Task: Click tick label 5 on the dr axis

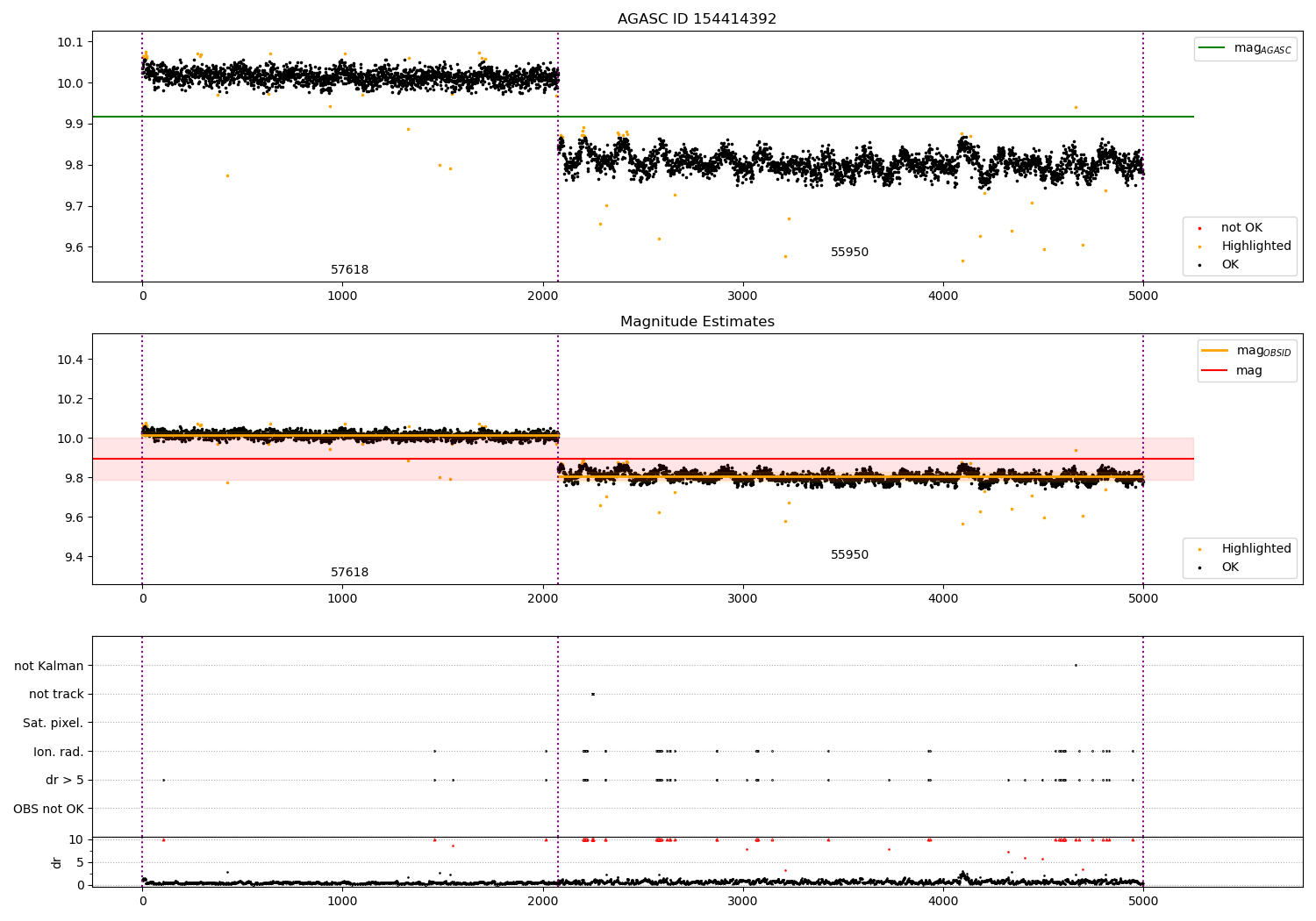Action: (x=80, y=862)
